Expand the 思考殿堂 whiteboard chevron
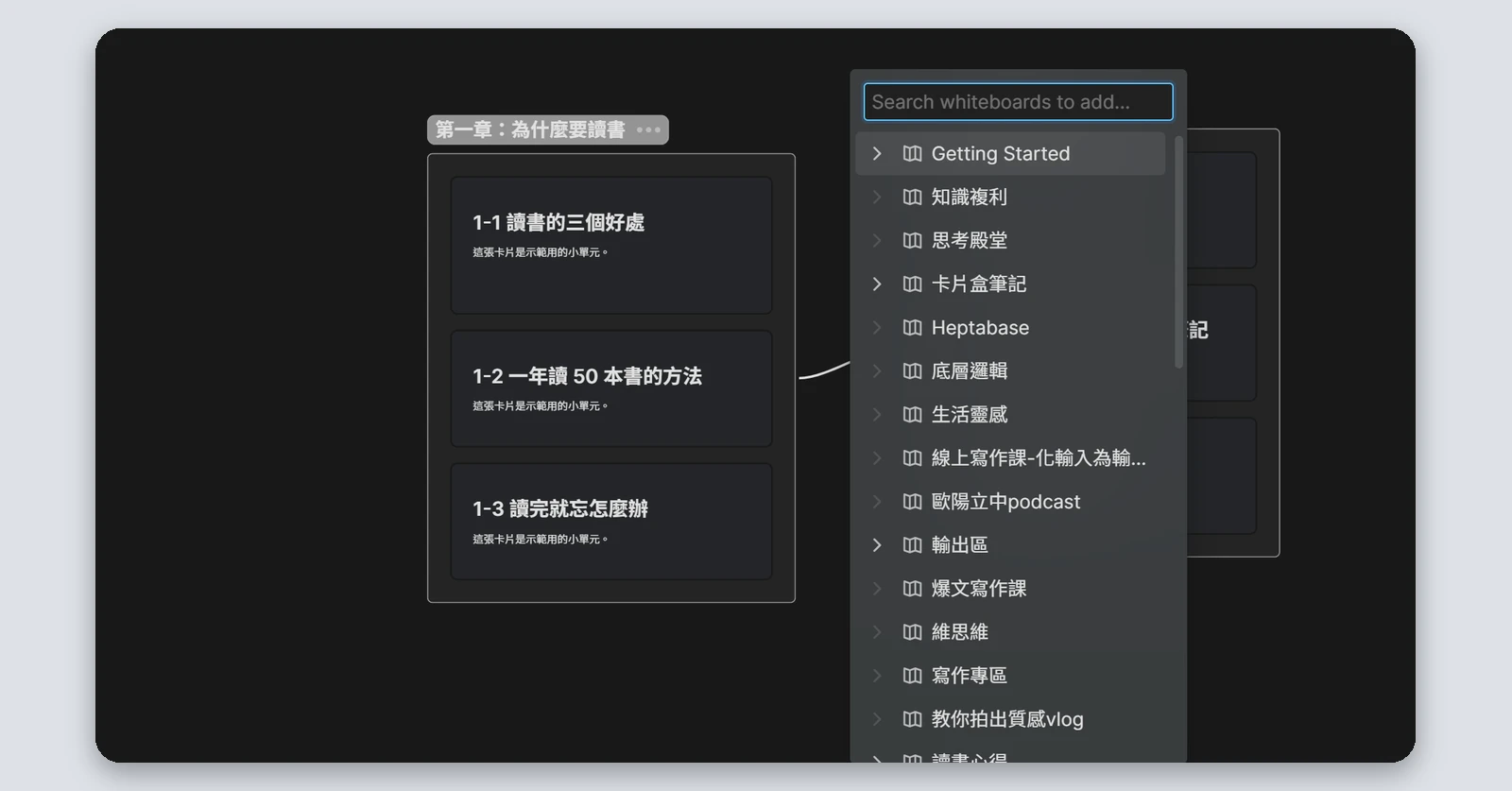The width and height of the screenshot is (1512, 791). pos(877,240)
